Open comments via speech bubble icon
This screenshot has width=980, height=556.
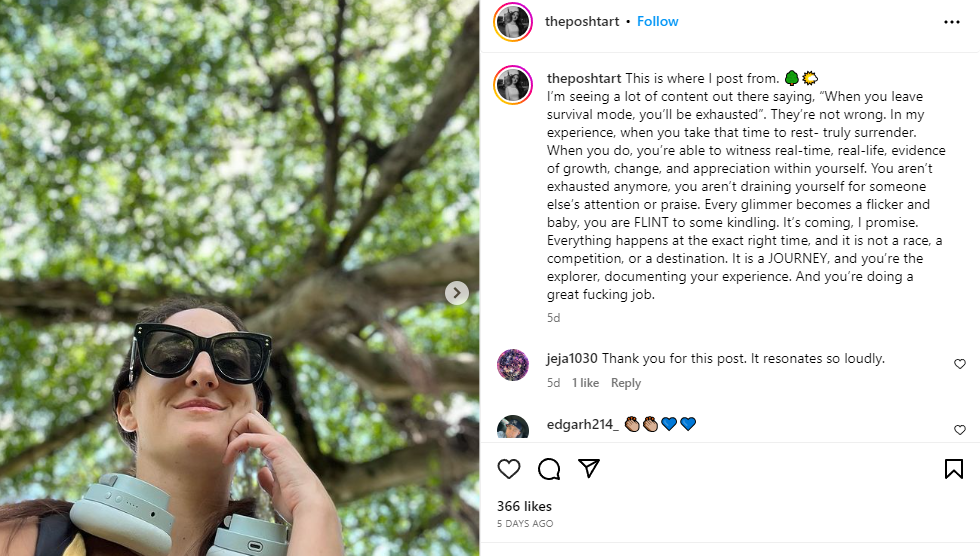click(549, 469)
